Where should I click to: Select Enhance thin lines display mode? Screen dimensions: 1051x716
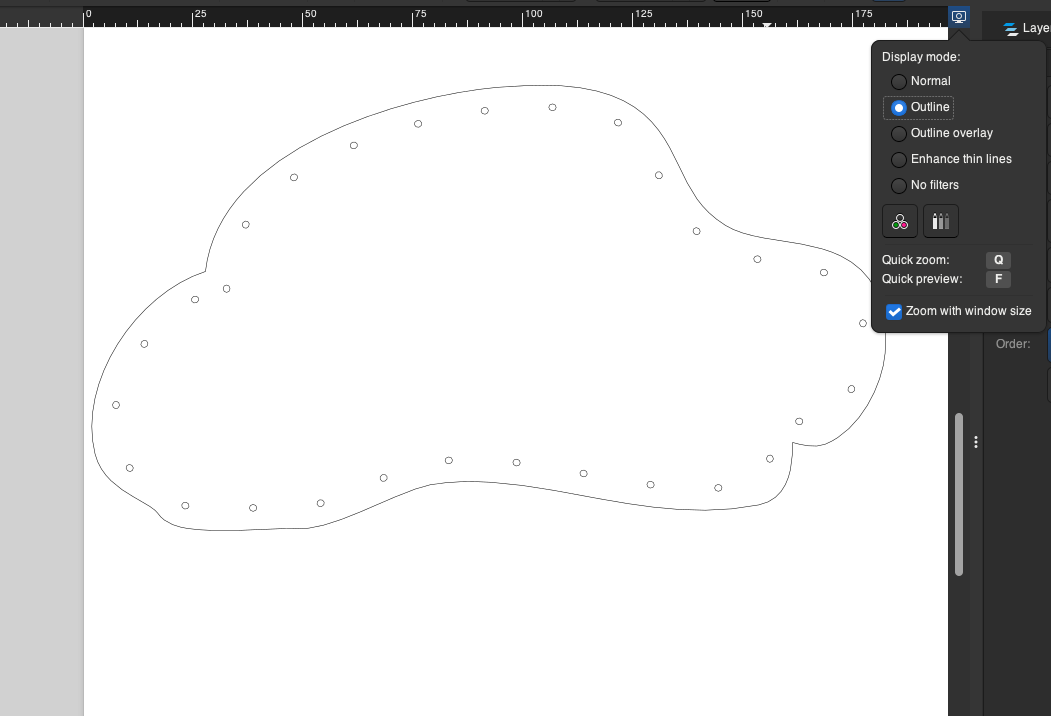click(951, 160)
